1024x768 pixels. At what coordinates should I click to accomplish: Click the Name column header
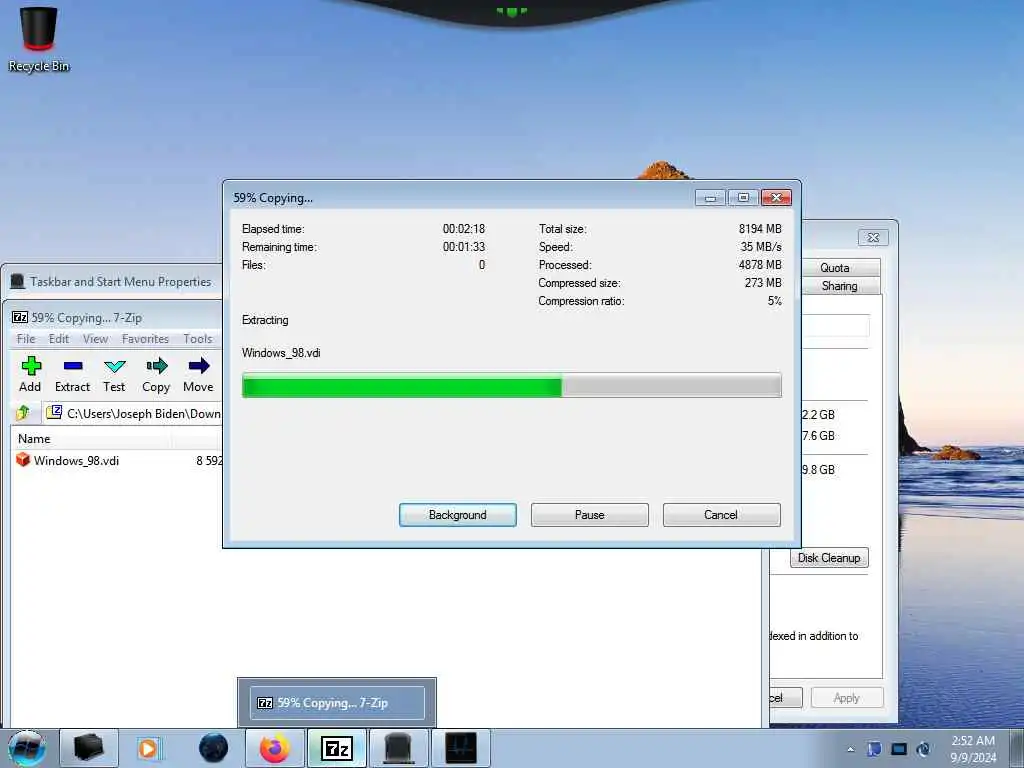[x=91, y=439]
